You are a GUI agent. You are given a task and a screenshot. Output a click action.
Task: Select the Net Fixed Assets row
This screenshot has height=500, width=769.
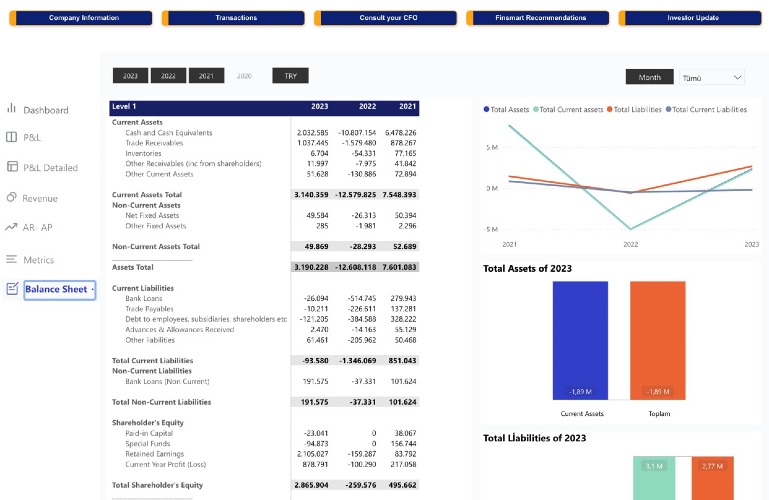pos(264,215)
